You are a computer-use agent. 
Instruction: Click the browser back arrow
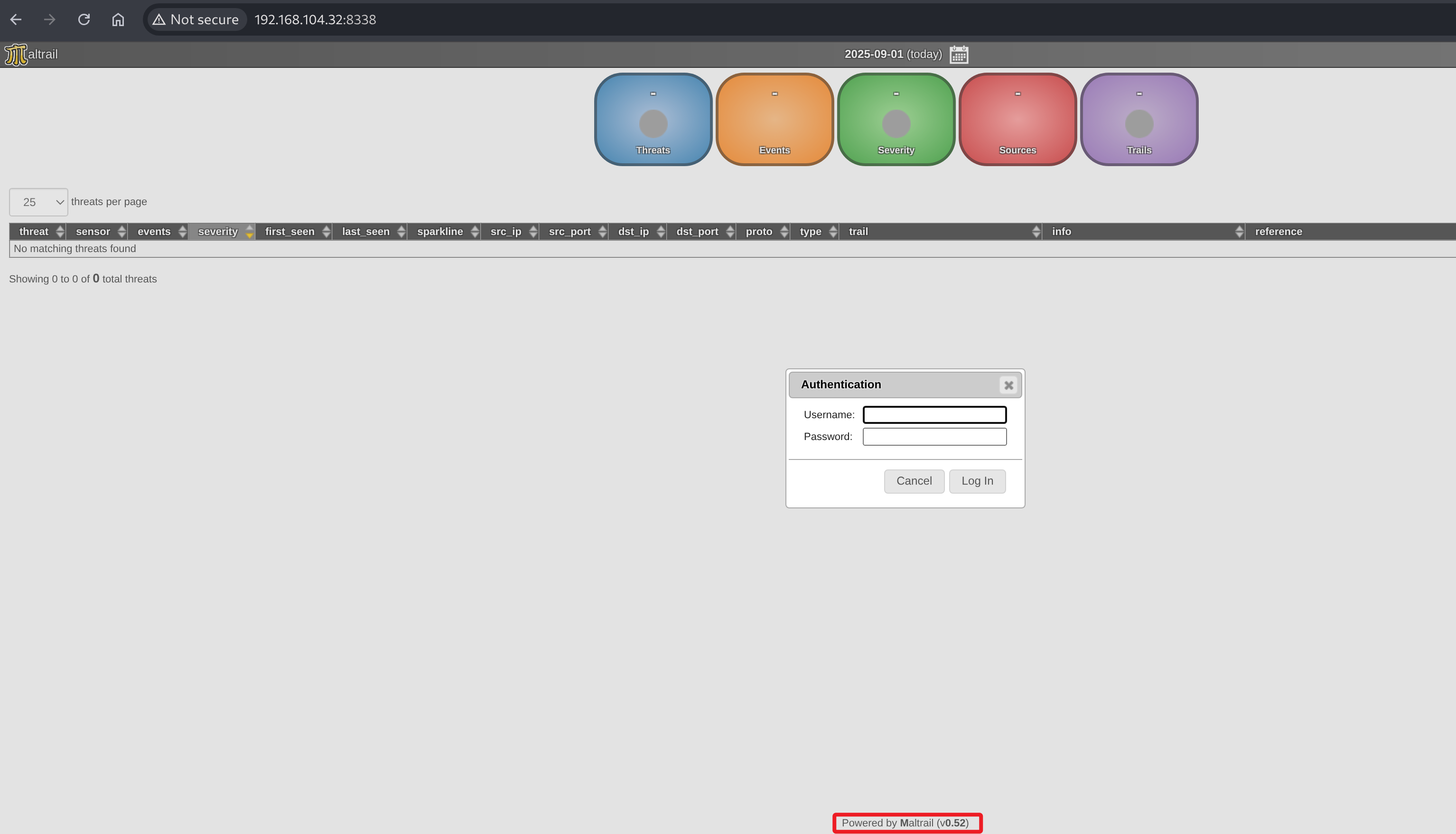tap(16, 19)
